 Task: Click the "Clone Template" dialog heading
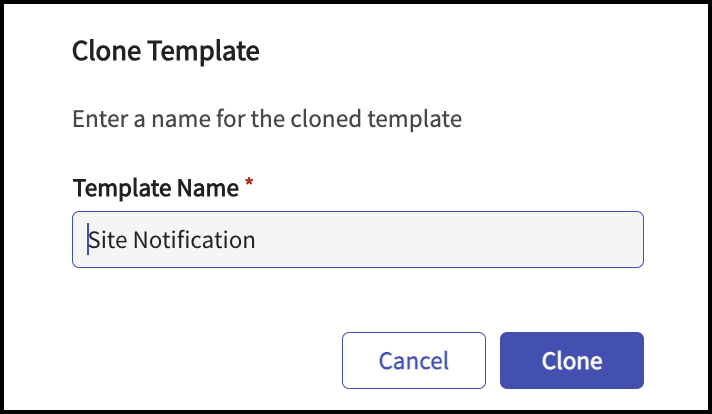point(166,51)
